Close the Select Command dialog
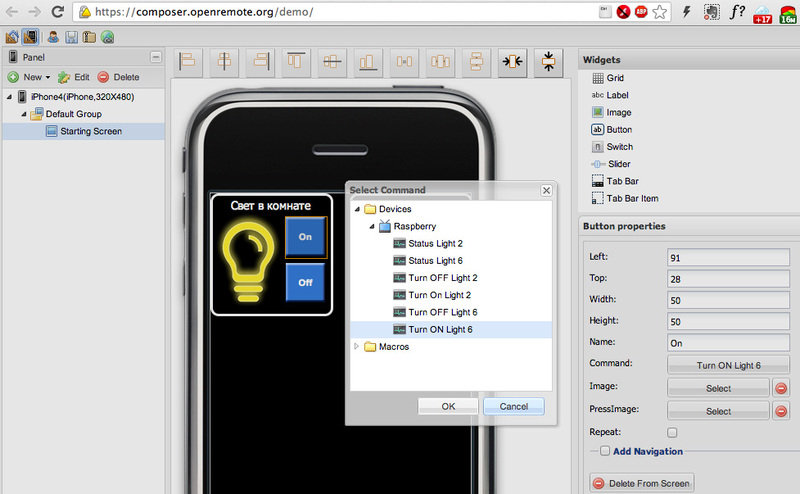The image size is (800, 494). pos(546,190)
